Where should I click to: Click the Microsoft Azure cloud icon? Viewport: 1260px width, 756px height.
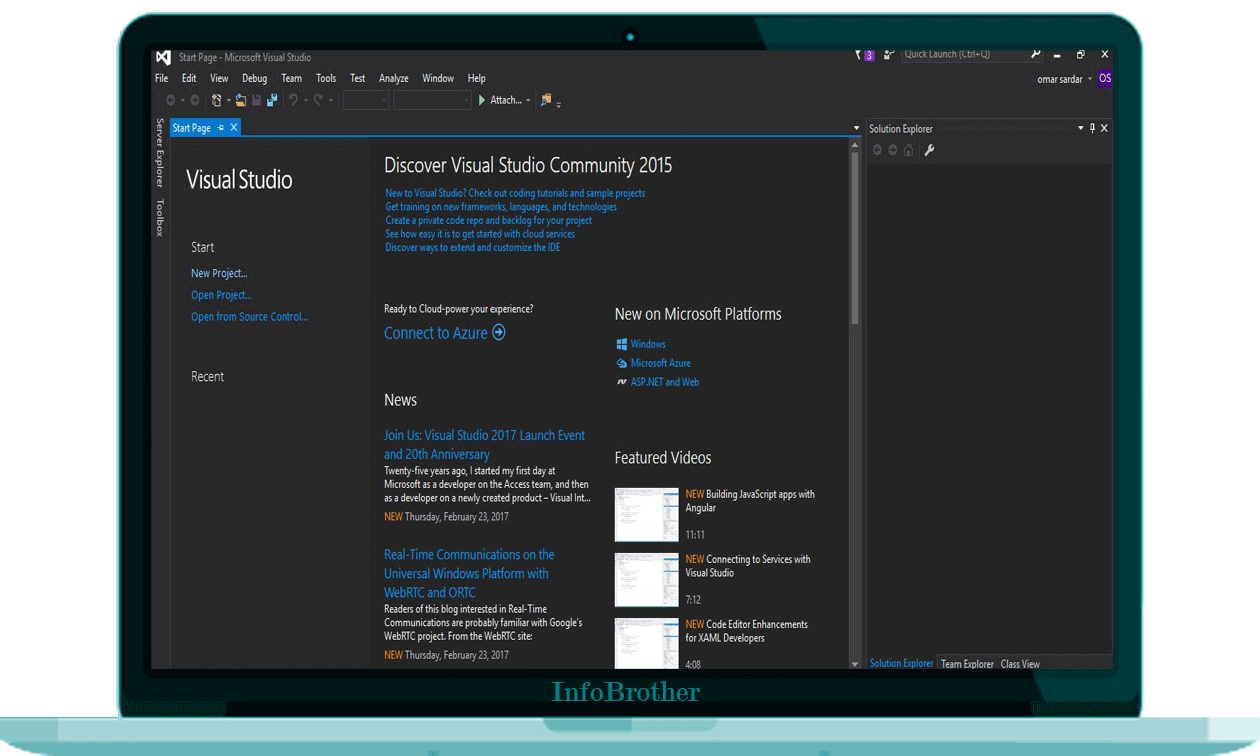point(621,363)
